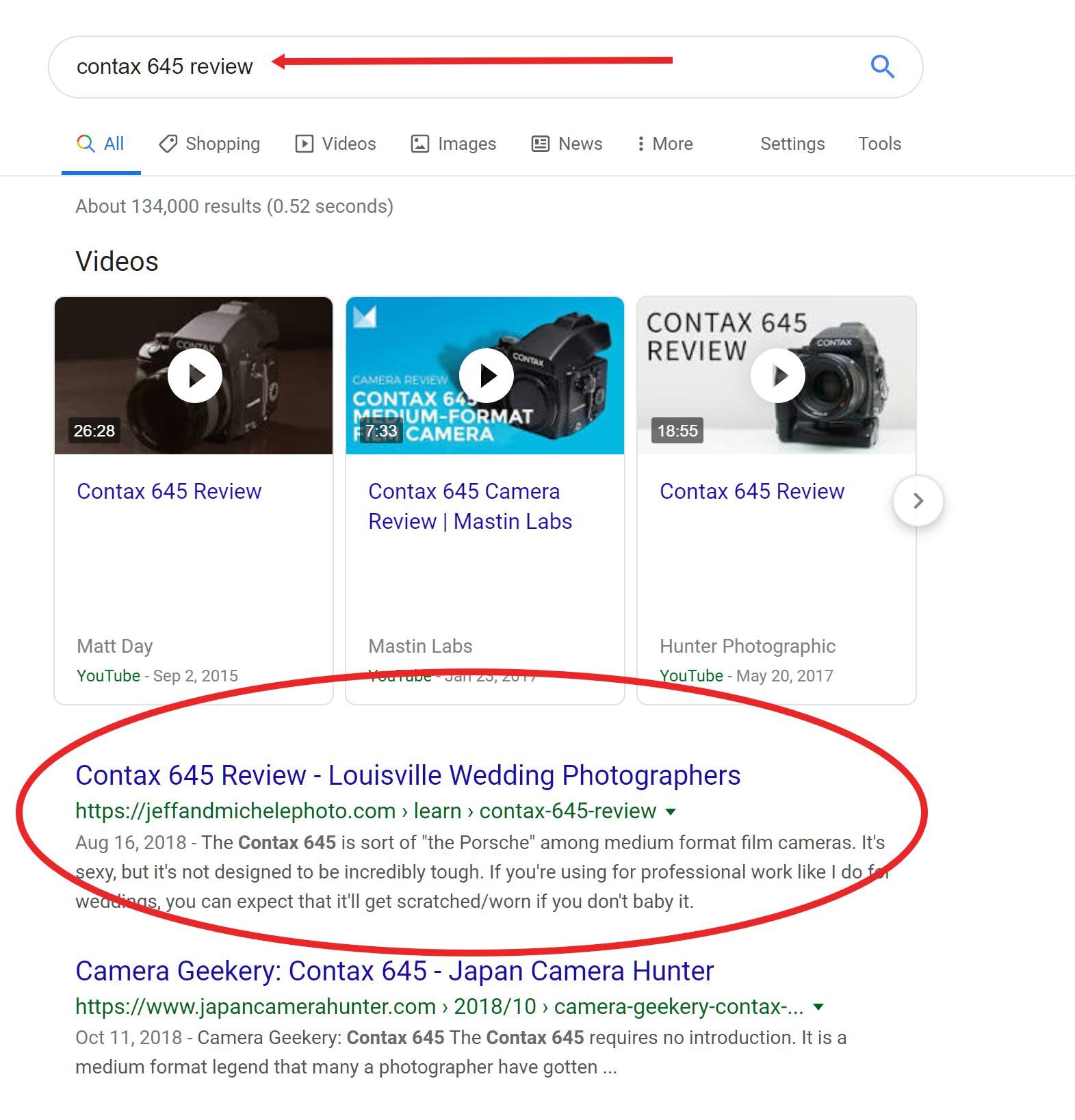Click the three-dot More icon

coord(640,144)
